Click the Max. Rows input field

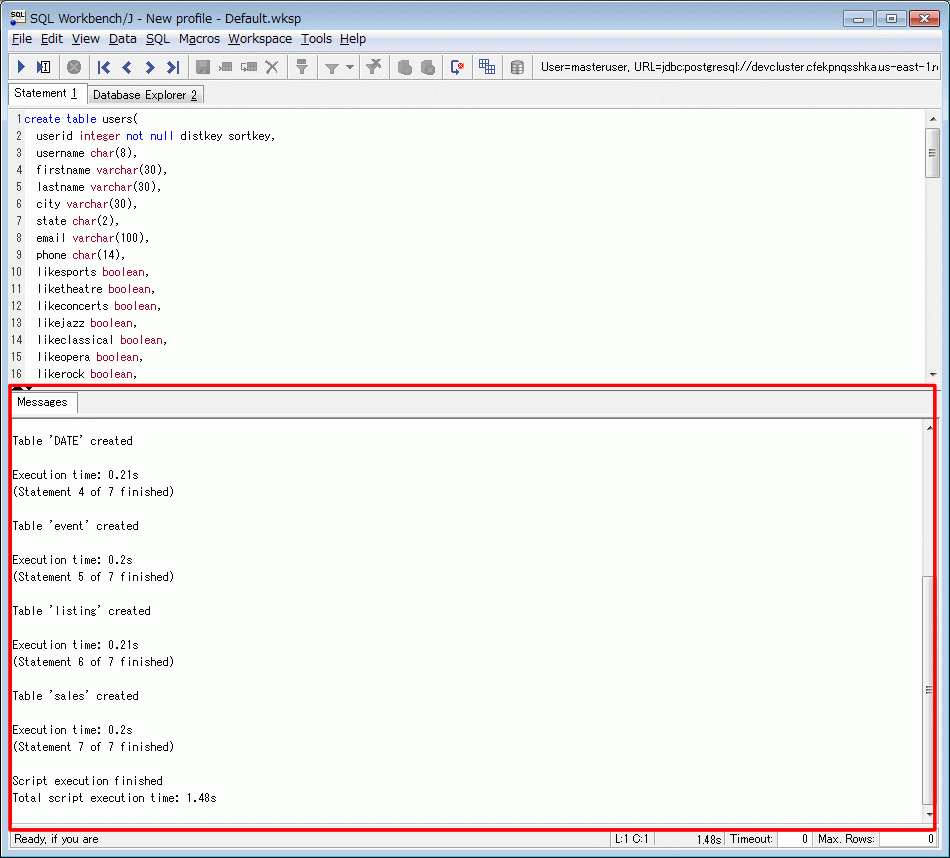[906, 839]
